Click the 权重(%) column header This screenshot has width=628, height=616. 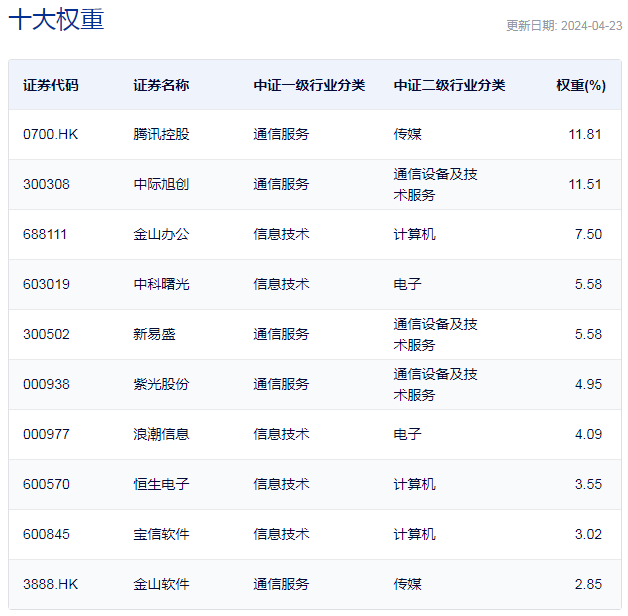581,85
